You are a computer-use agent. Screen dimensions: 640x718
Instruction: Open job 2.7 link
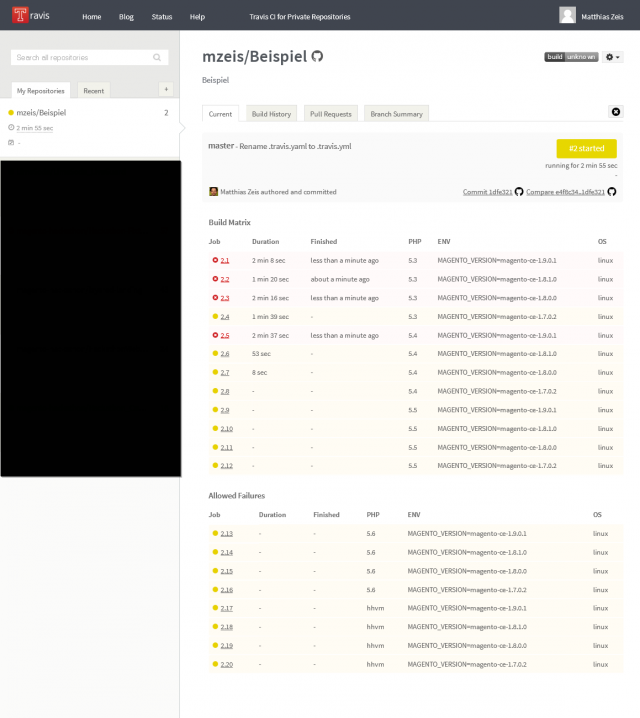(x=225, y=372)
